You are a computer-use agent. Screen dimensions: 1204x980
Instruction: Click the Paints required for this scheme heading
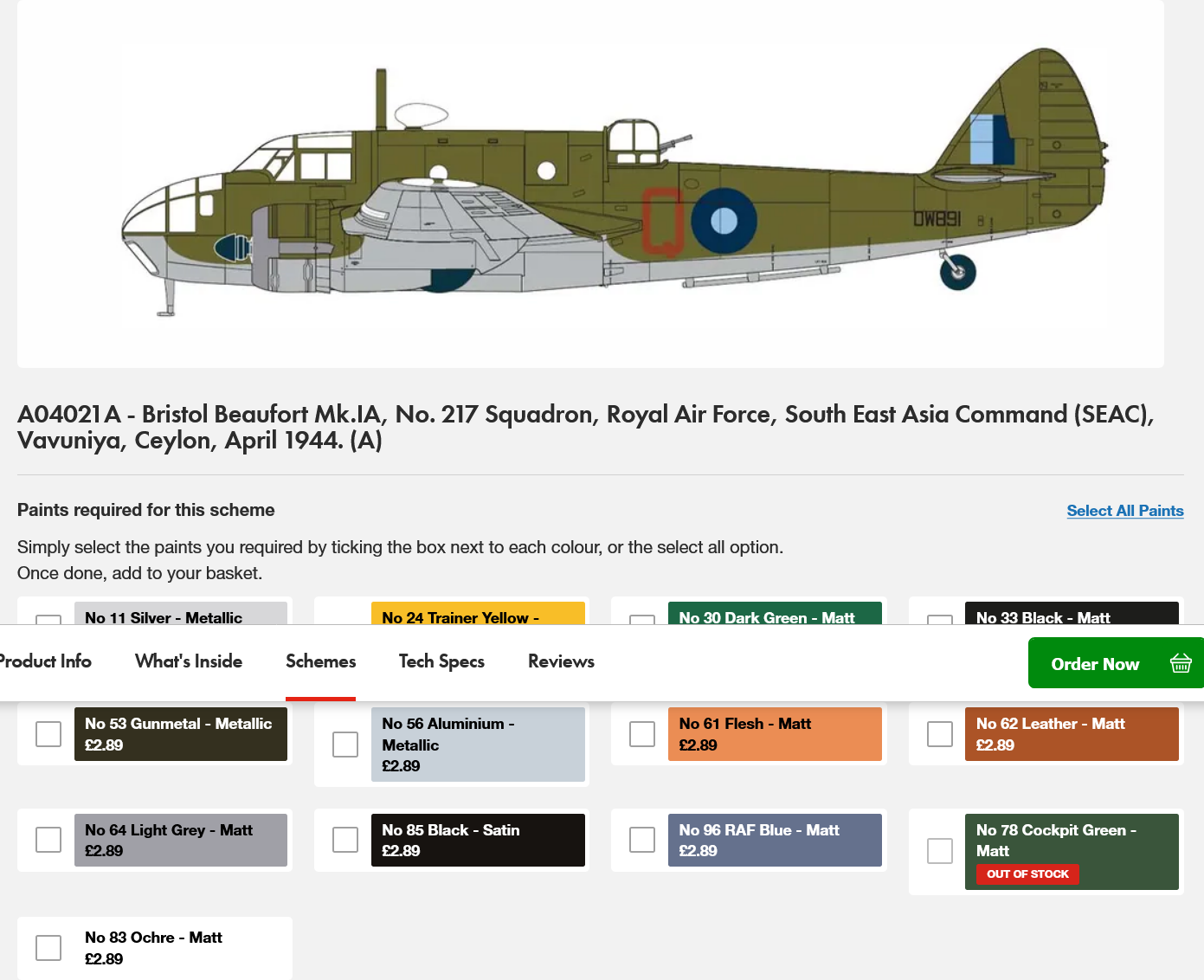tap(146, 510)
